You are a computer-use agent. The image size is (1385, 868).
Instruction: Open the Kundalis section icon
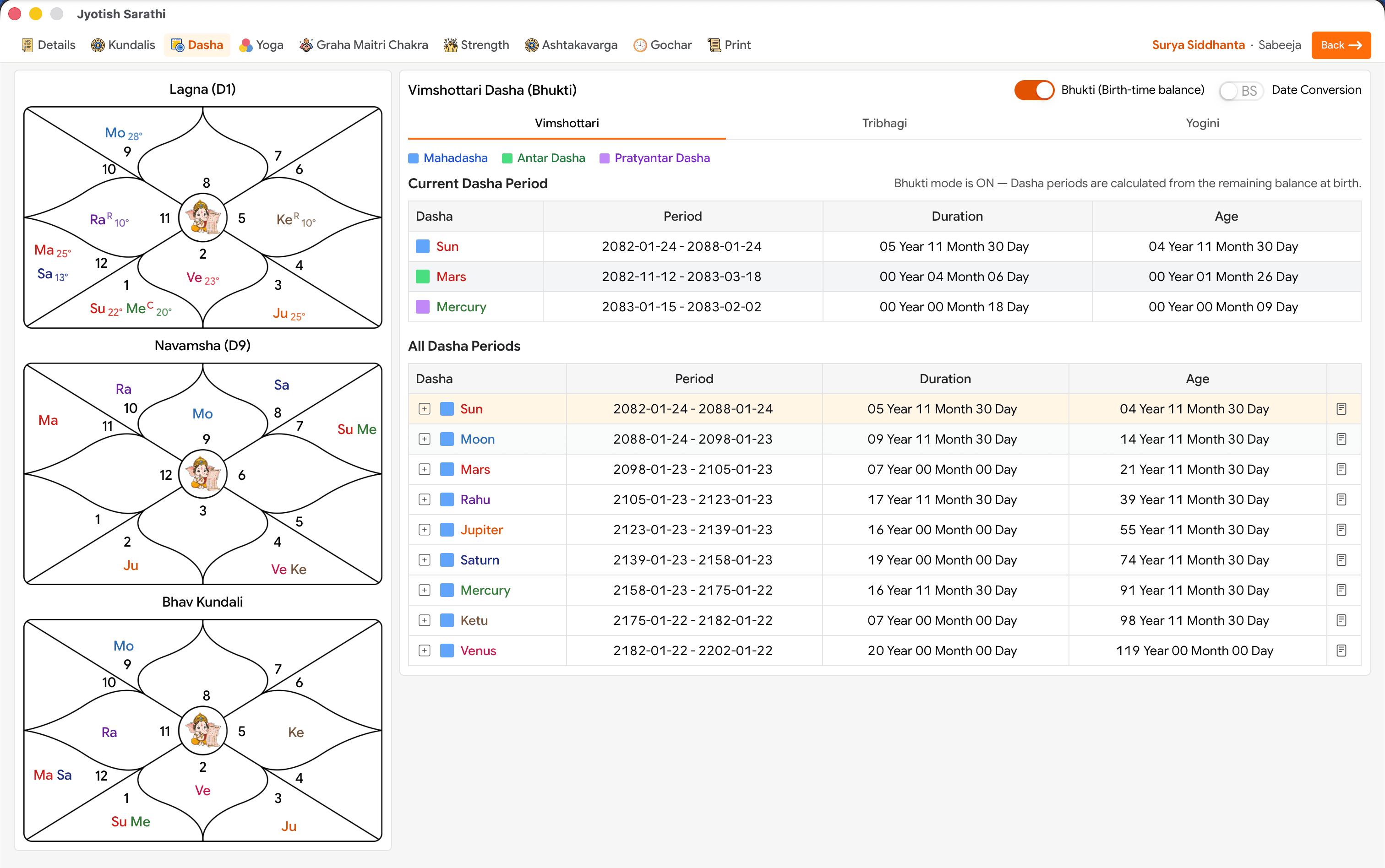98,45
